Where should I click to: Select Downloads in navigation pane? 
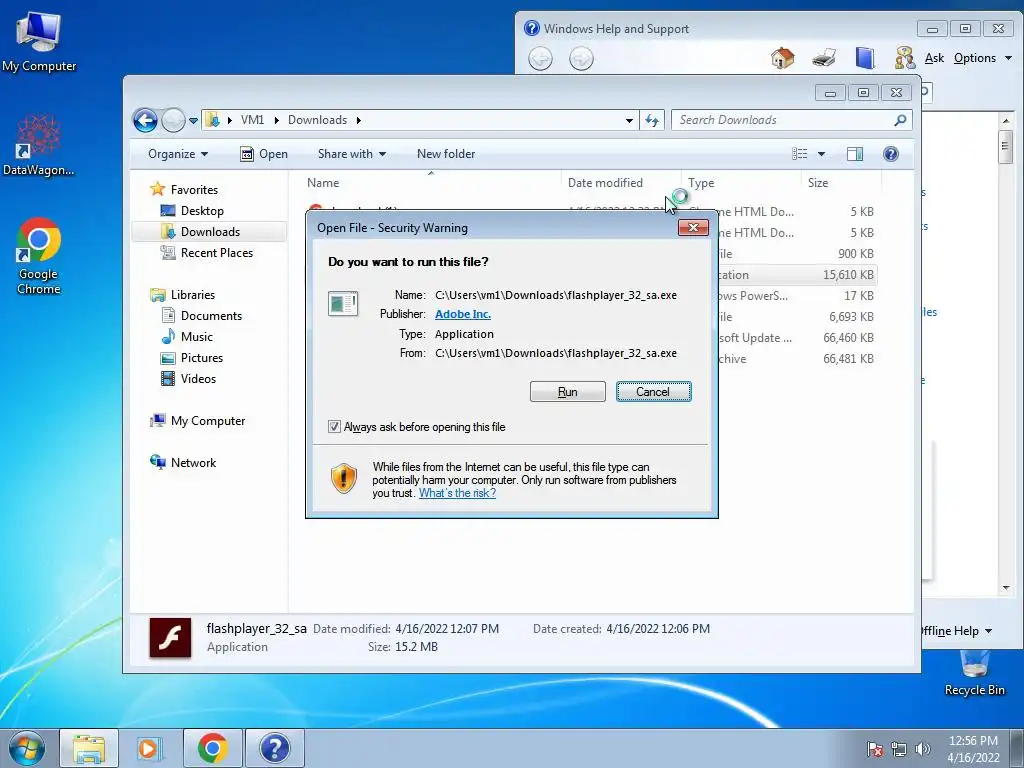tap(209, 232)
